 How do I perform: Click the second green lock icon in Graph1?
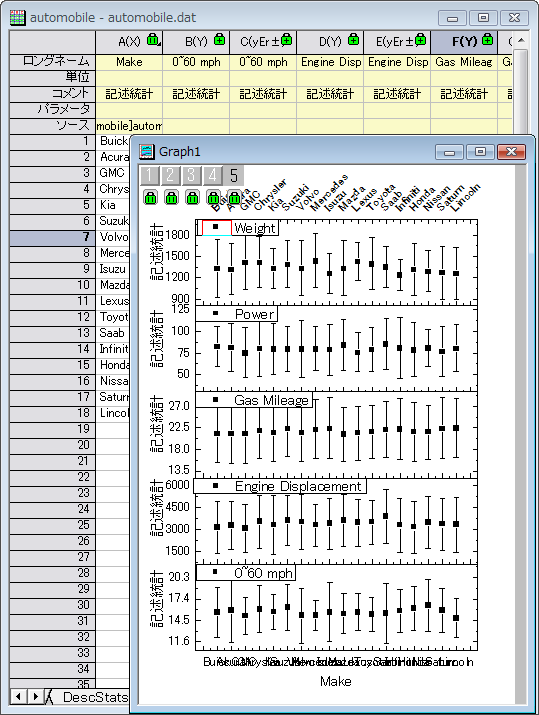click(171, 197)
